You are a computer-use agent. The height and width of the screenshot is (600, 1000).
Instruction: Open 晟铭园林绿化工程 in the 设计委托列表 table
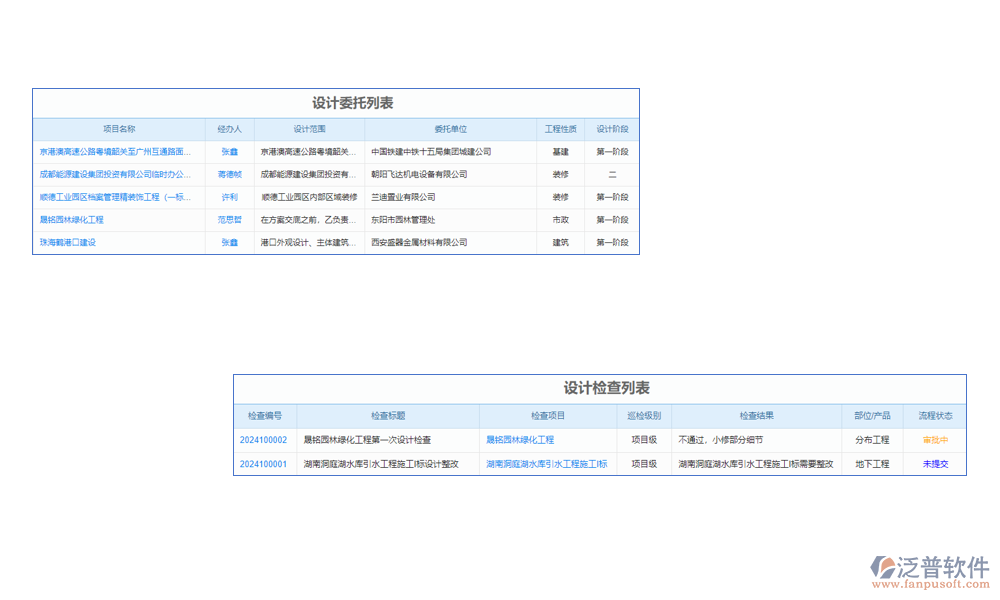pyautogui.click(x=72, y=219)
